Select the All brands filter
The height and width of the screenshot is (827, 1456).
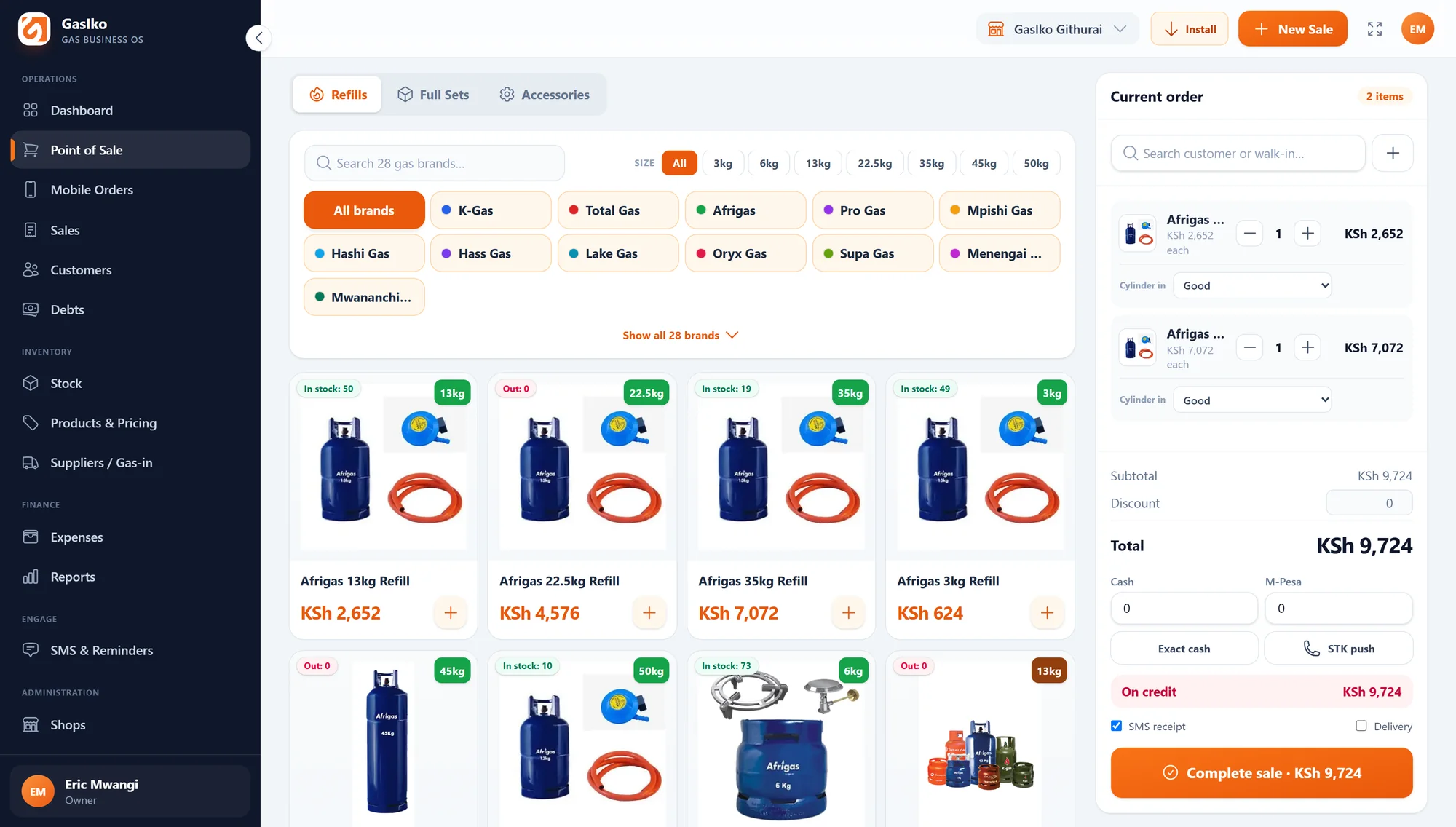click(x=364, y=210)
